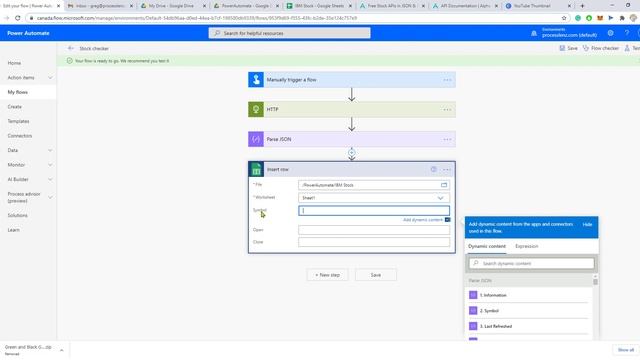Click the 1. Information dynamic content item
The width and height of the screenshot is (640, 360).
click(x=529, y=295)
